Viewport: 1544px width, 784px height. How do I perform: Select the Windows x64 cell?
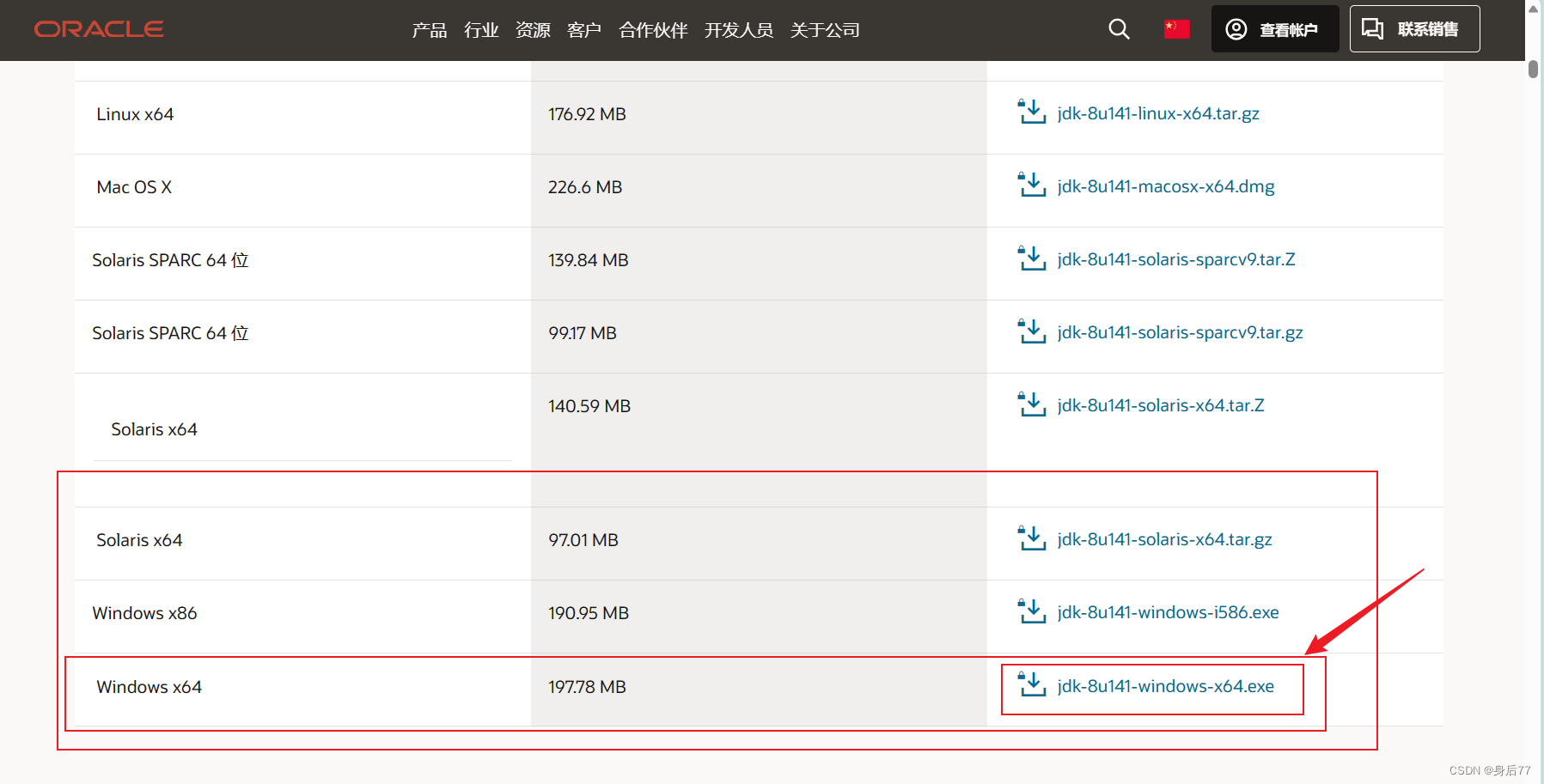[x=302, y=690]
